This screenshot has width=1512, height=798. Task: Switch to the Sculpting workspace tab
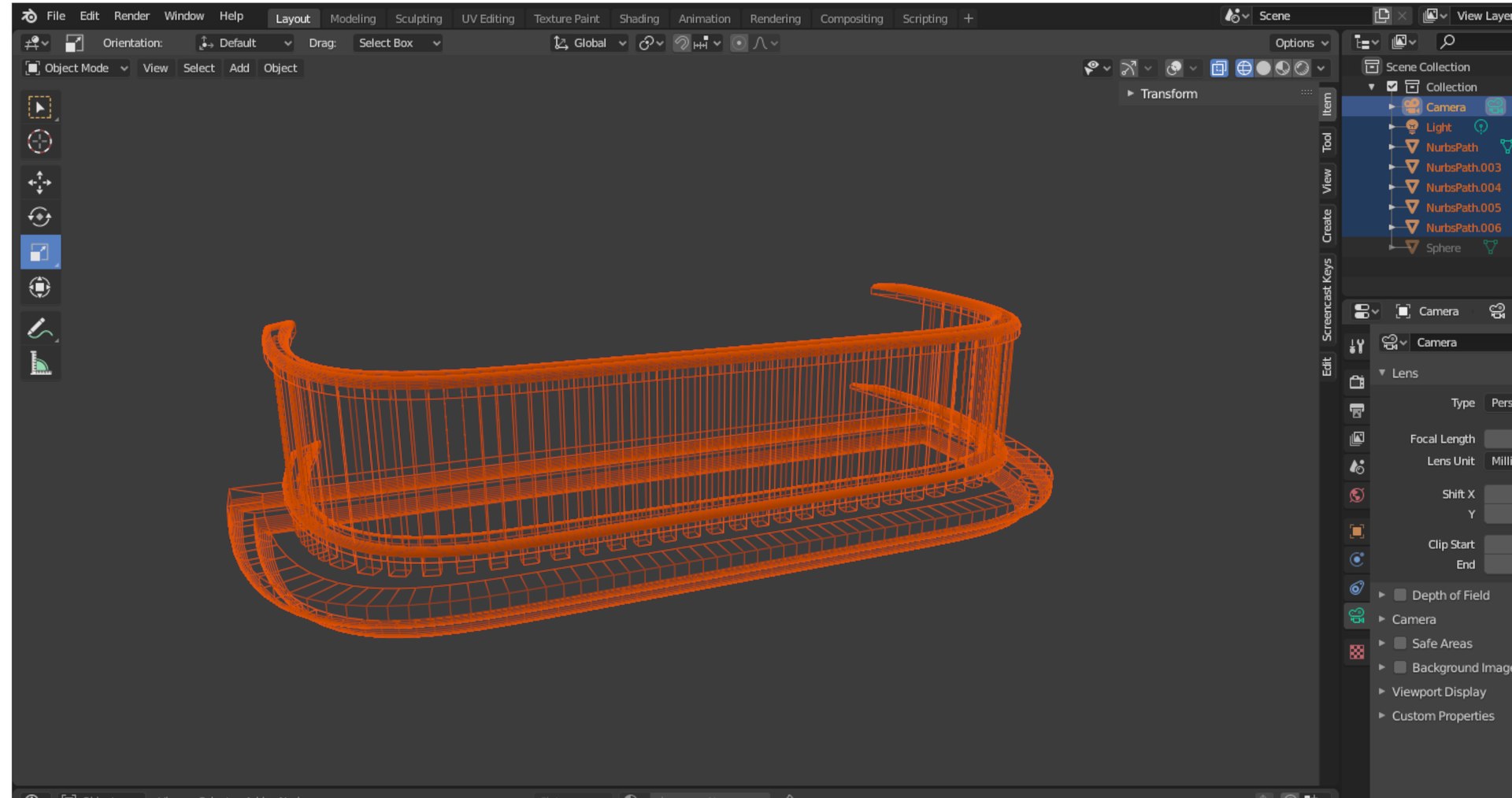[x=418, y=18]
